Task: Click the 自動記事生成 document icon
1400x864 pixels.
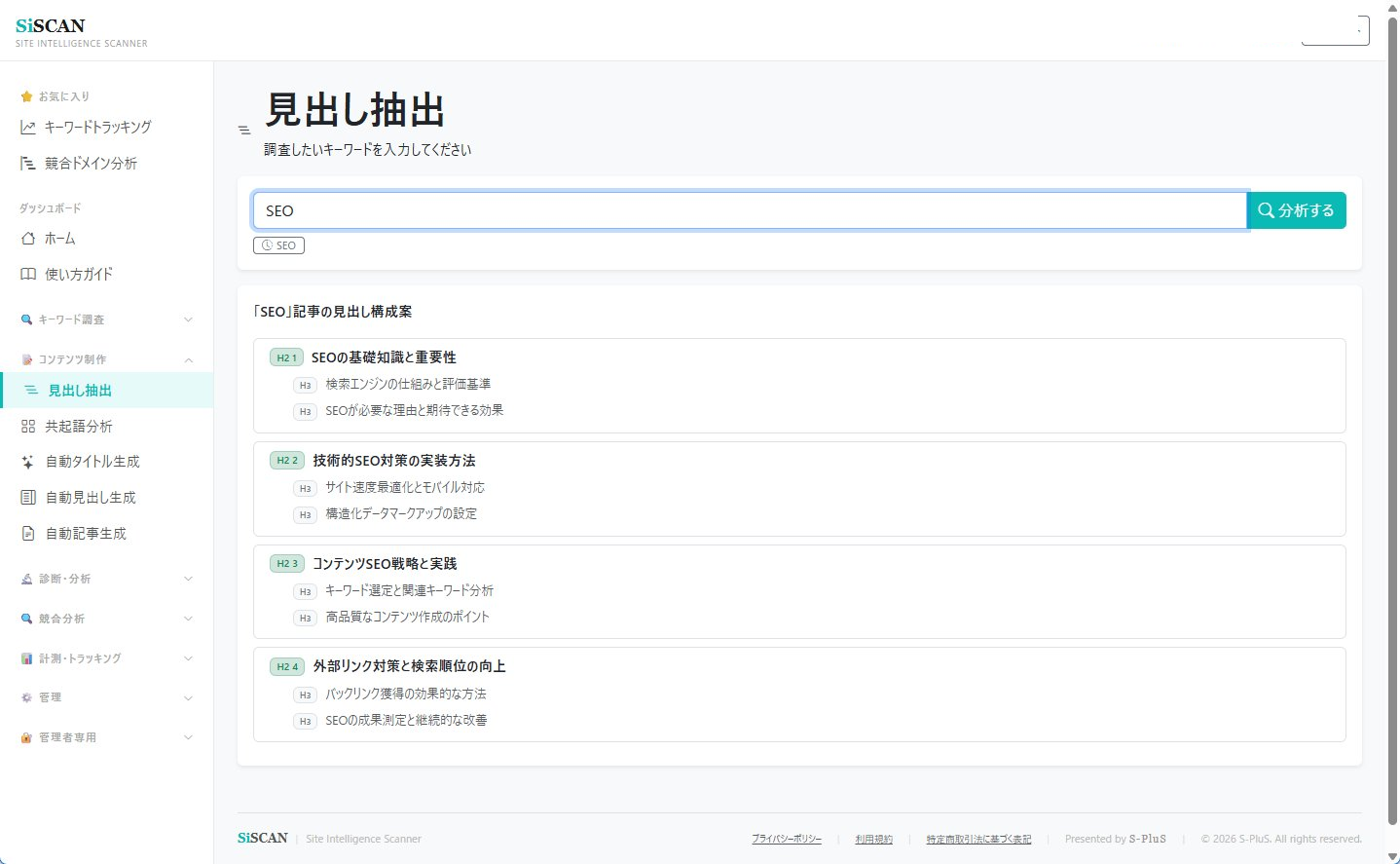Action: pyautogui.click(x=28, y=534)
